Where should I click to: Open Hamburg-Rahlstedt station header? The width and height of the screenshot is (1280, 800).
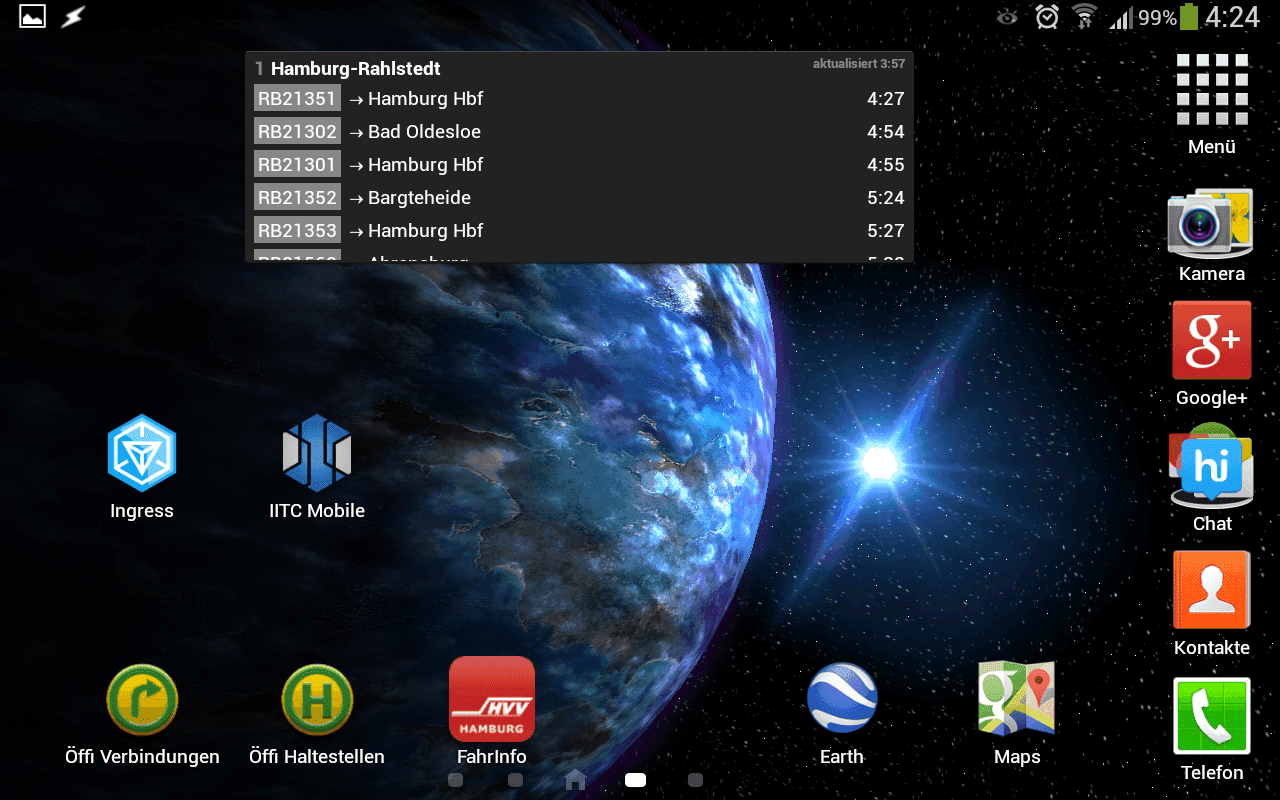(x=348, y=69)
